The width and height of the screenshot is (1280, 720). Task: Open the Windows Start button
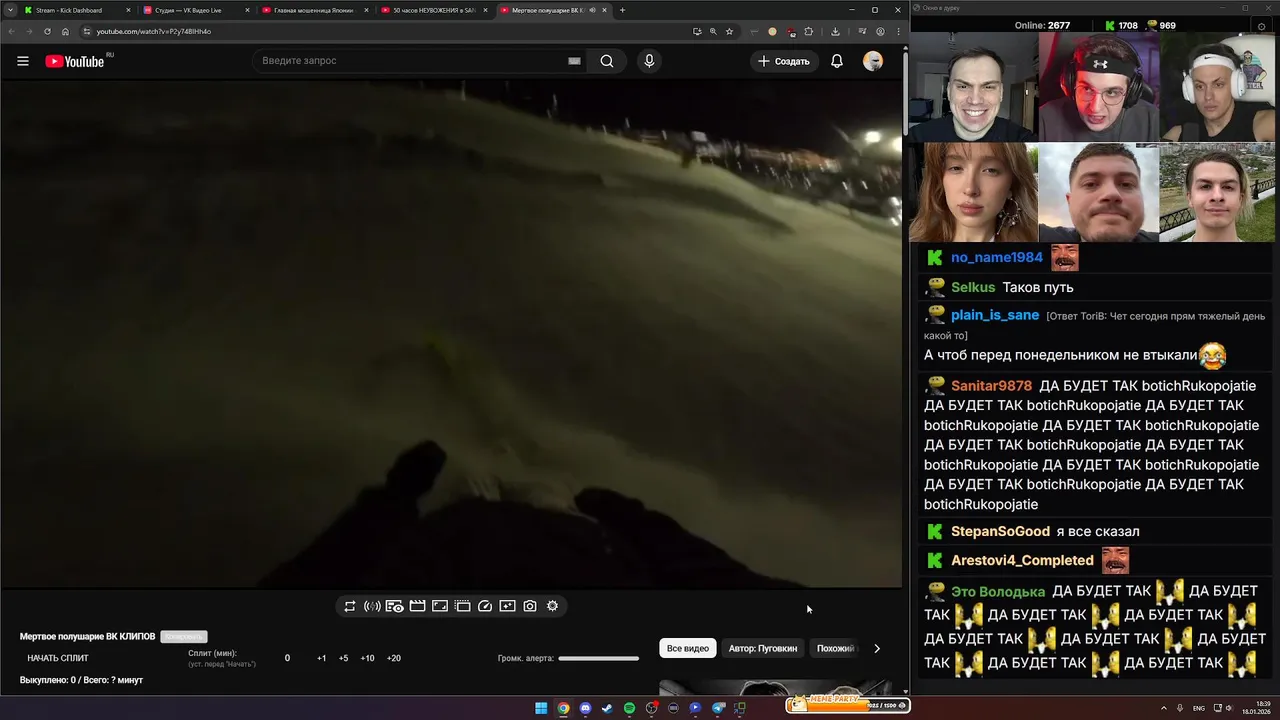[x=541, y=708]
